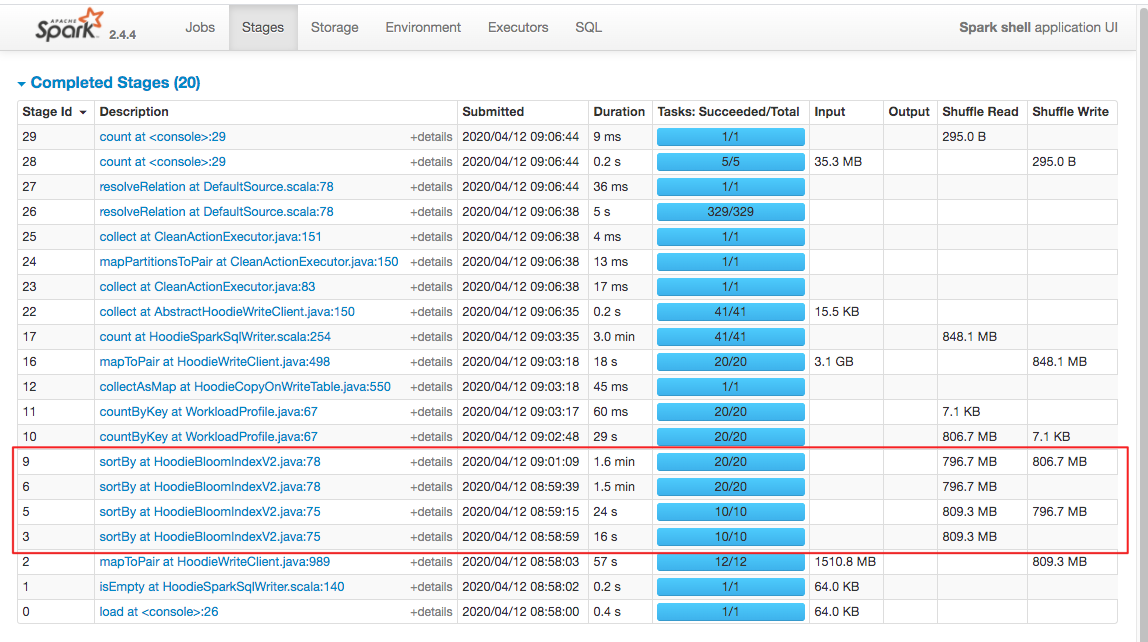Sort table by Description header

(134, 112)
